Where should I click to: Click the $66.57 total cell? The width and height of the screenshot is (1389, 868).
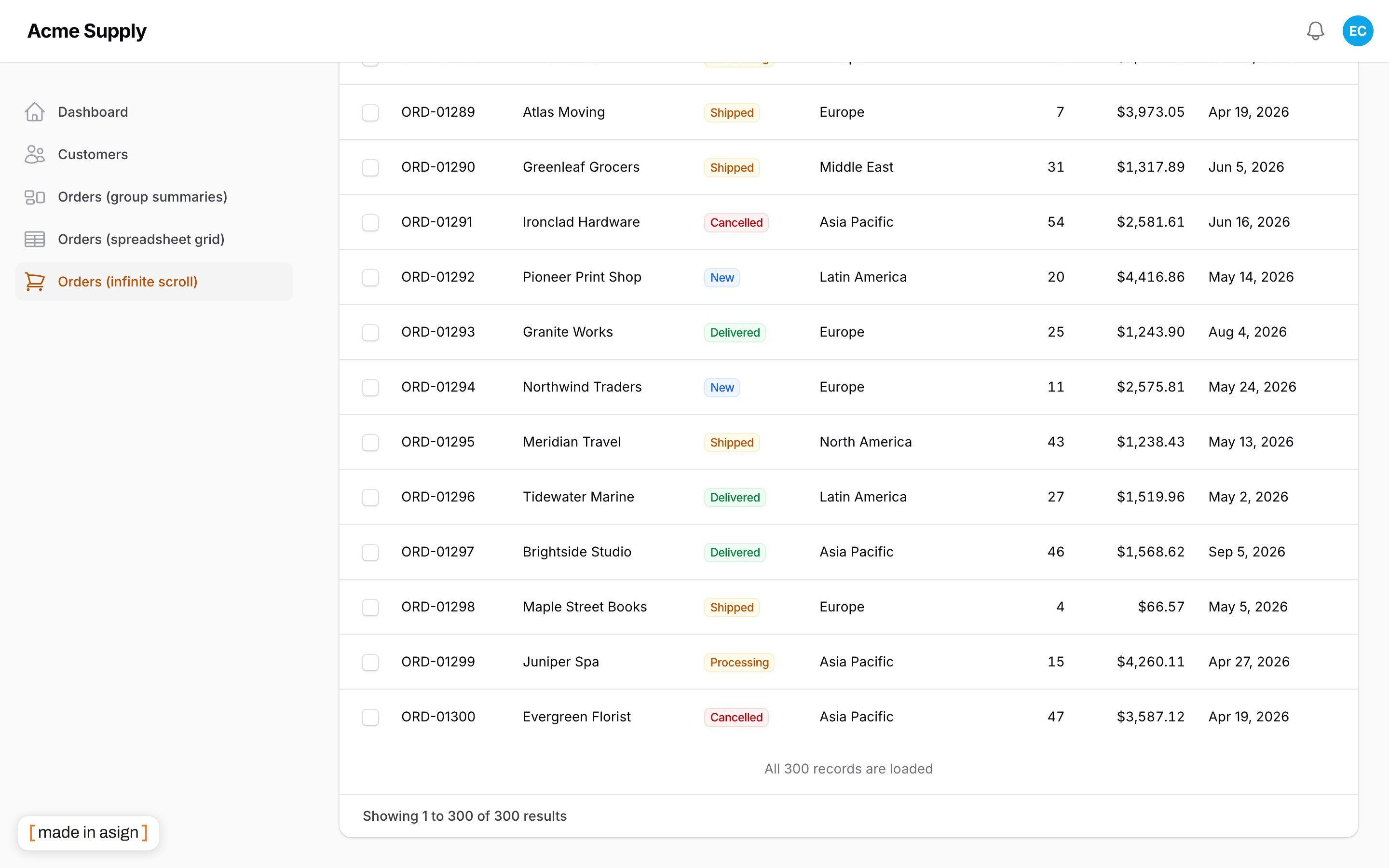1161,607
